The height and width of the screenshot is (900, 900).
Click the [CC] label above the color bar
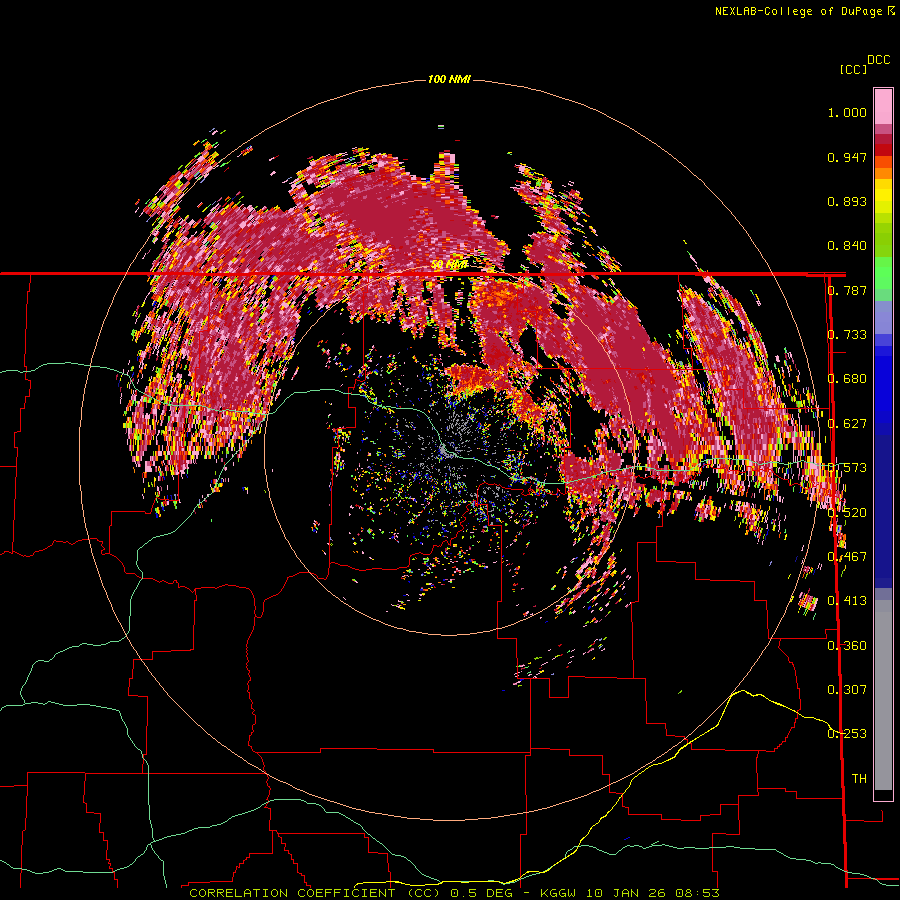853,69
